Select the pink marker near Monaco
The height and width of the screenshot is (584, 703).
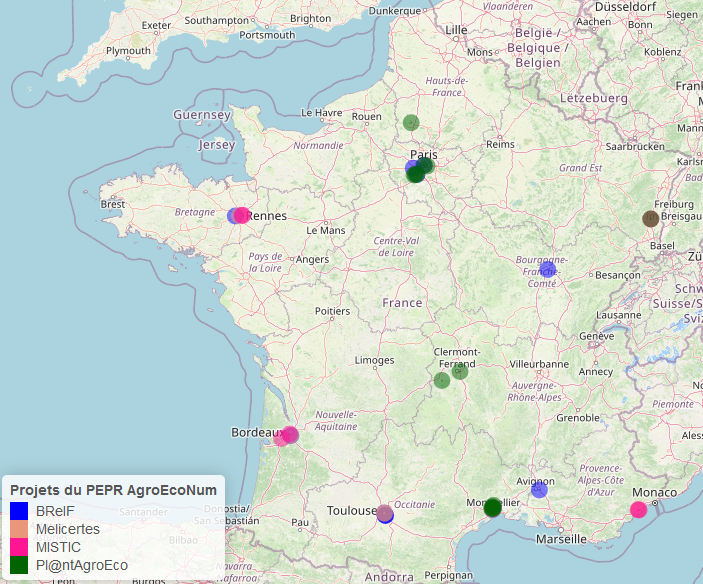click(x=638, y=510)
